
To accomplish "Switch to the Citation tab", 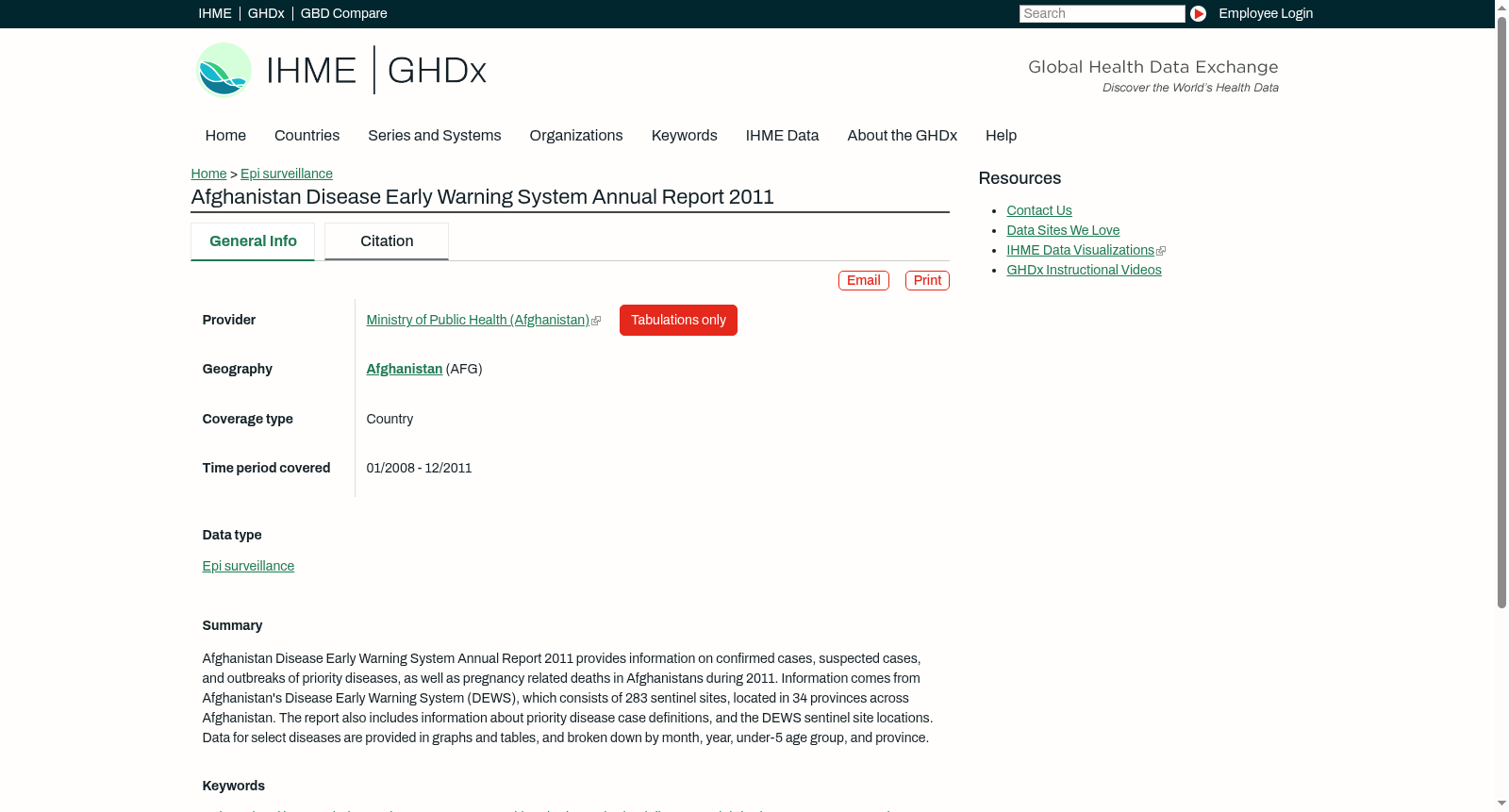I will click(x=387, y=241).
